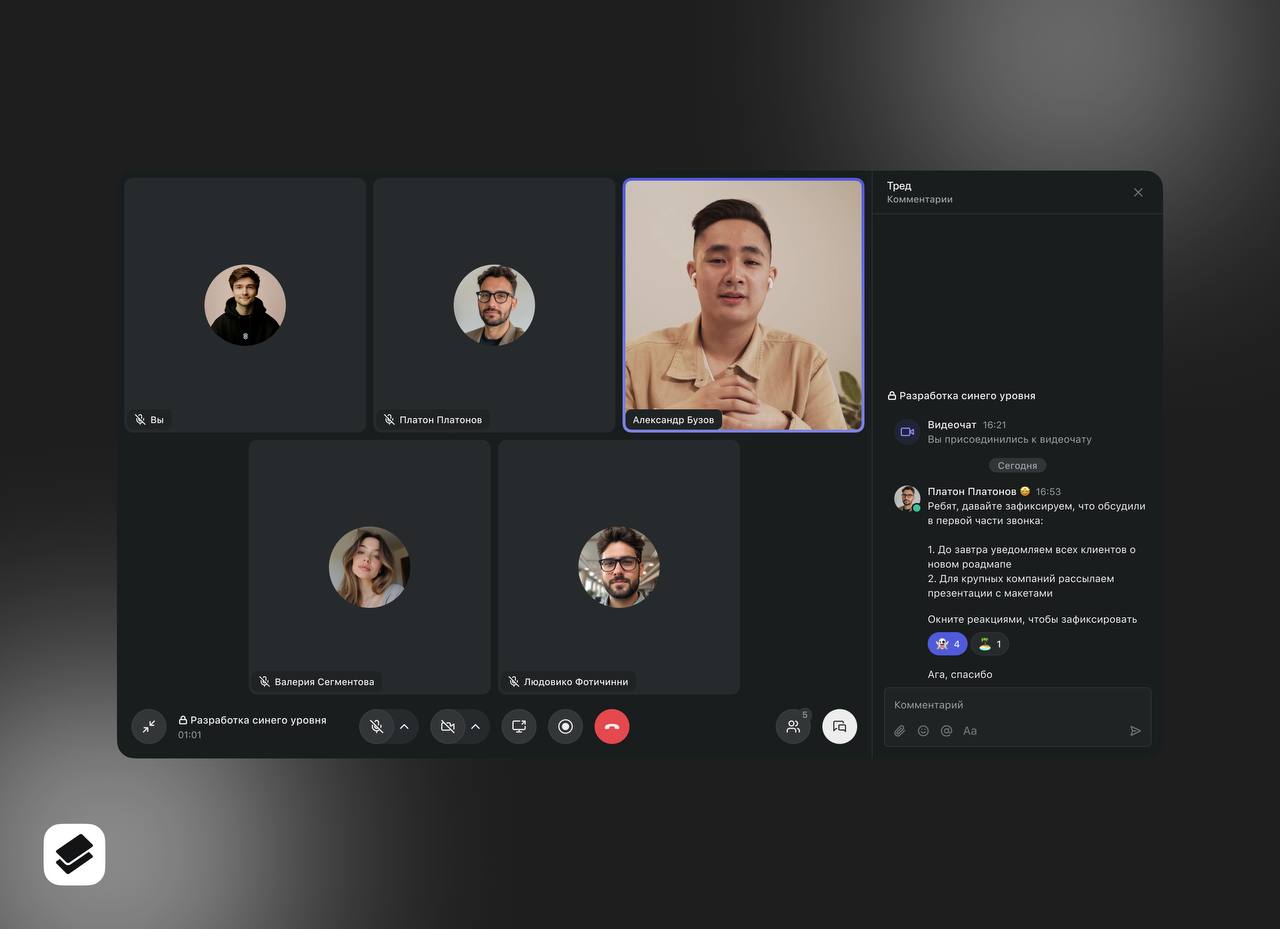Start screen sharing
The height and width of the screenshot is (929, 1280).
click(x=519, y=726)
